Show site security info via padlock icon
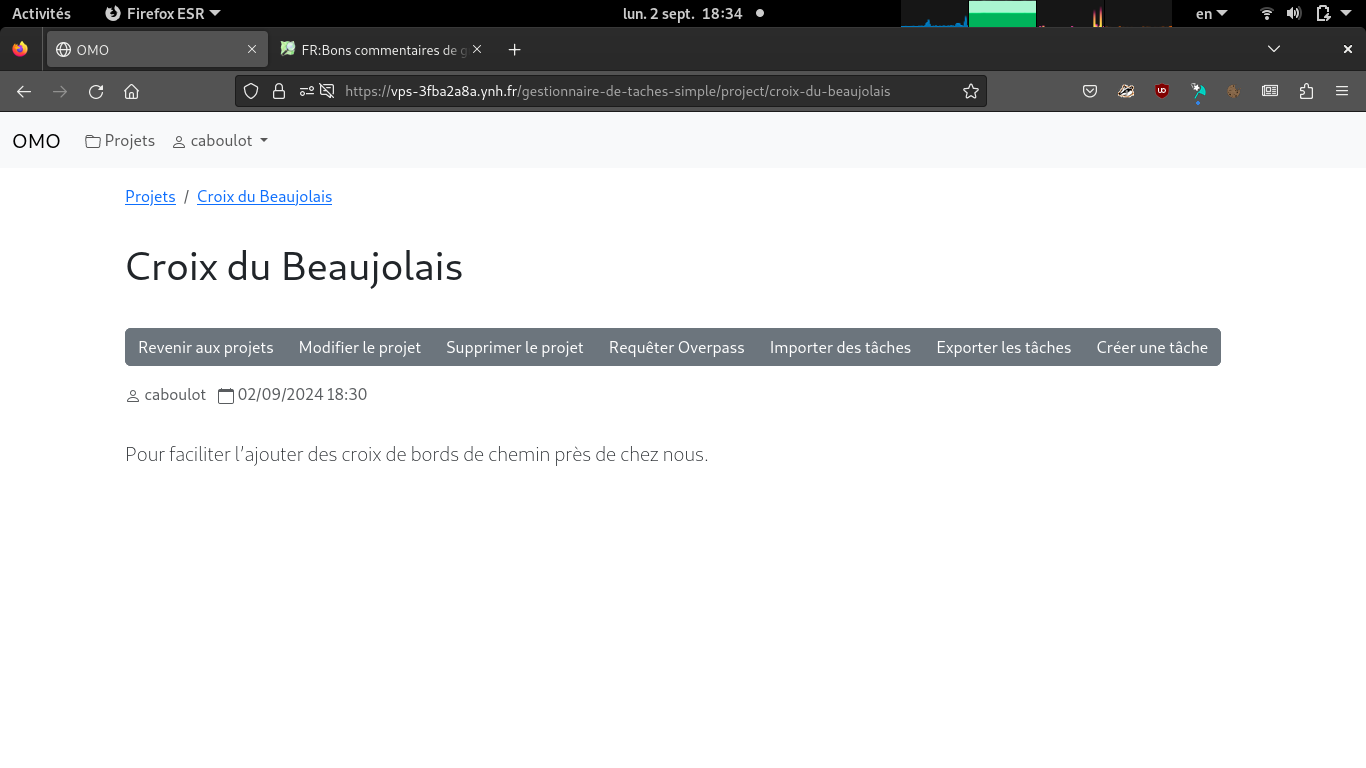 pyautogui.click(x=279, y=91)
